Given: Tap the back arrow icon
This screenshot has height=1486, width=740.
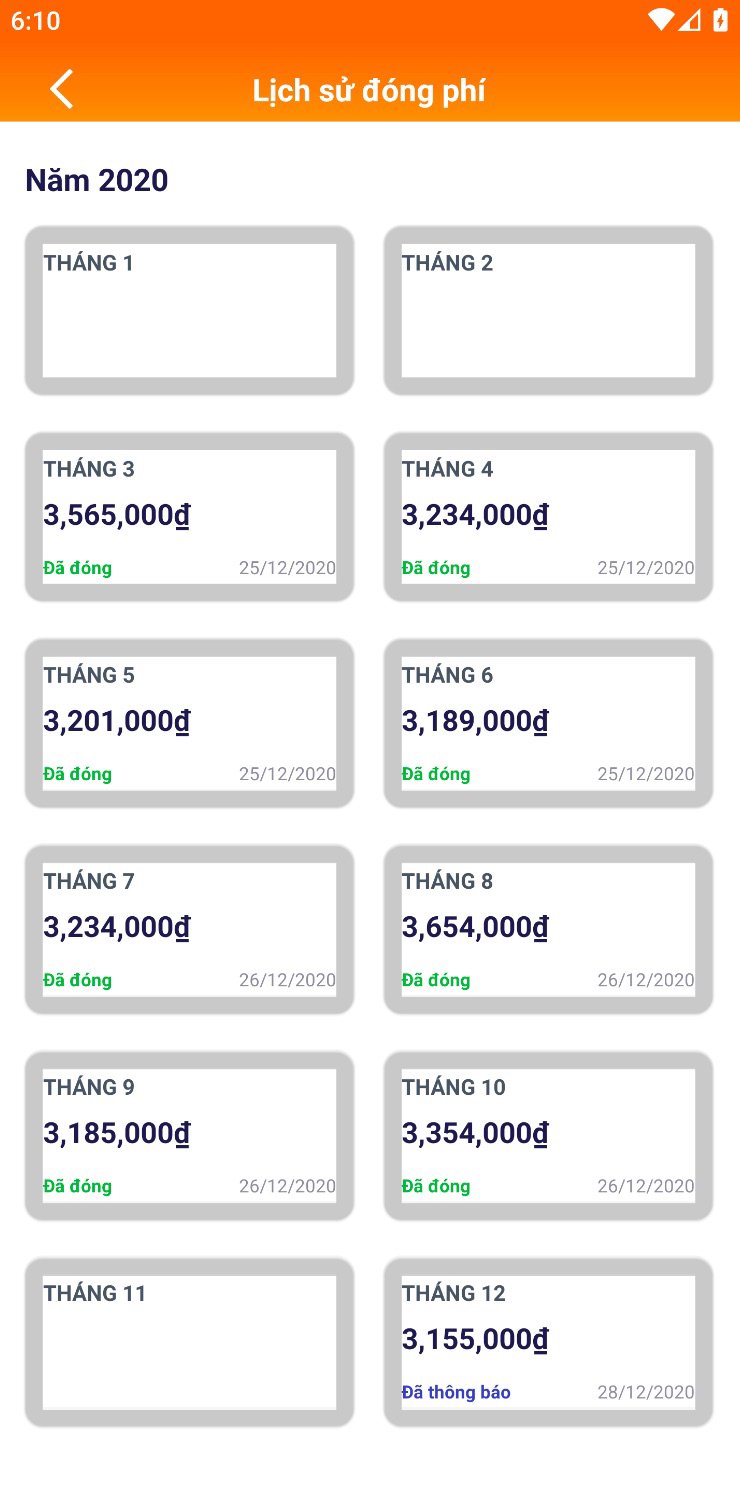Looking at the screenshot, I should click(62, 89).
